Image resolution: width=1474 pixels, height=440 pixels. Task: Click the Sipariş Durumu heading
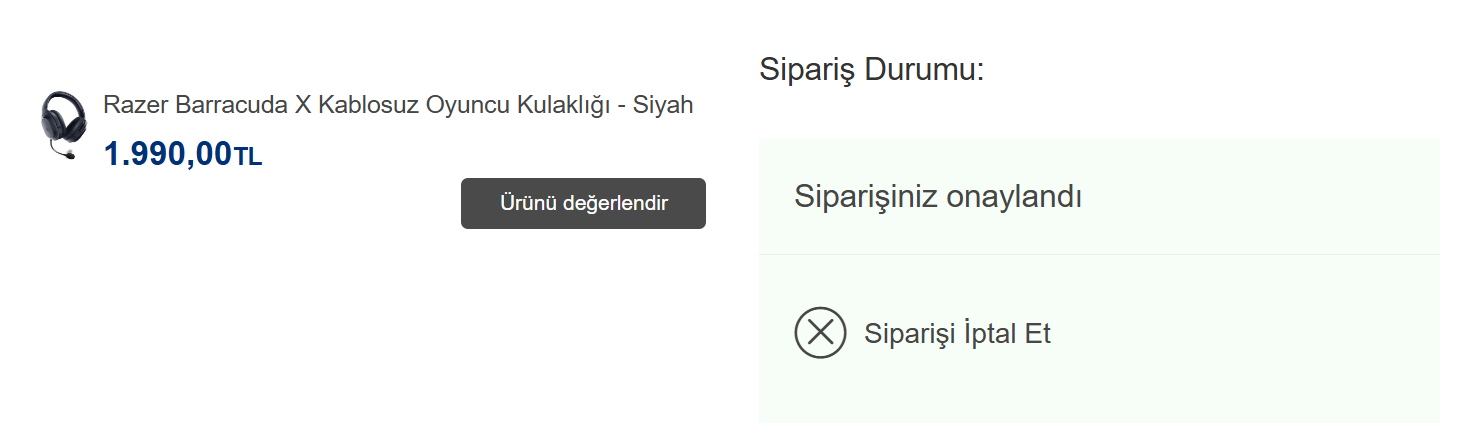tap(871, 70)
